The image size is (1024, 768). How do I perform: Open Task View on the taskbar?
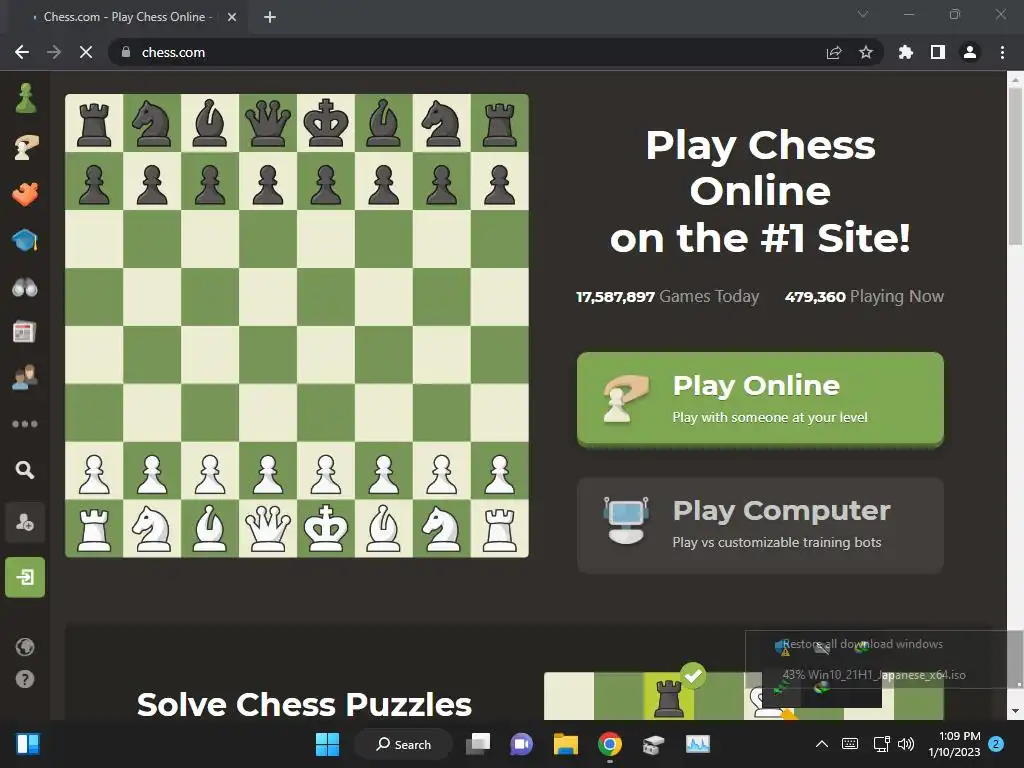(x=478, y=744)
